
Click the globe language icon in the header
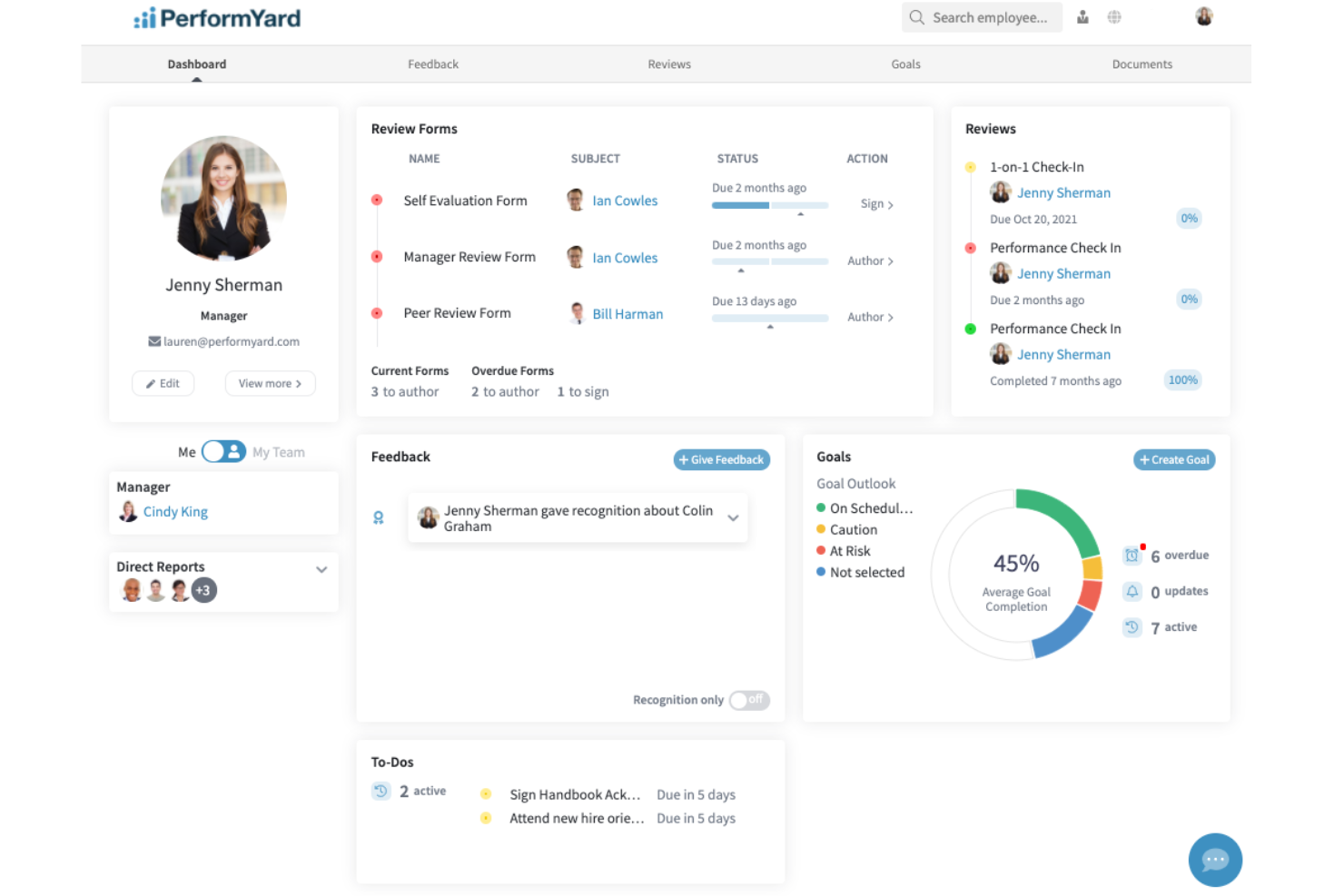(1114, 16)
